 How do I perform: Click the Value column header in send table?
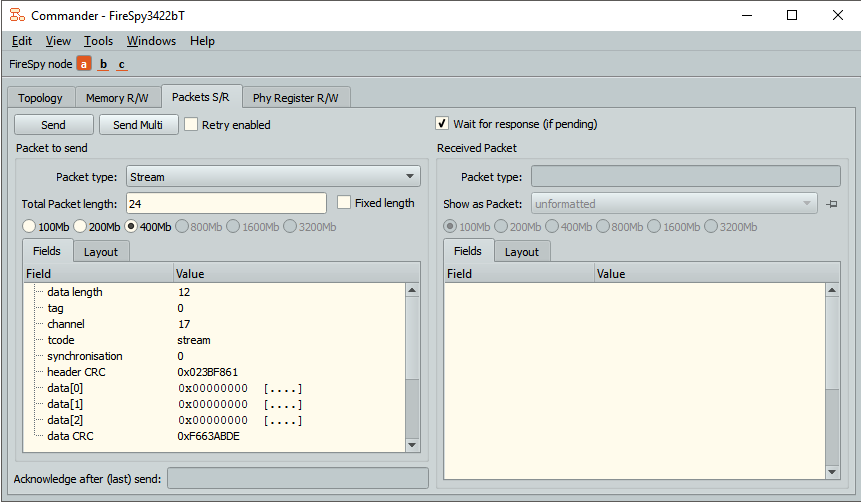point(297,273)
